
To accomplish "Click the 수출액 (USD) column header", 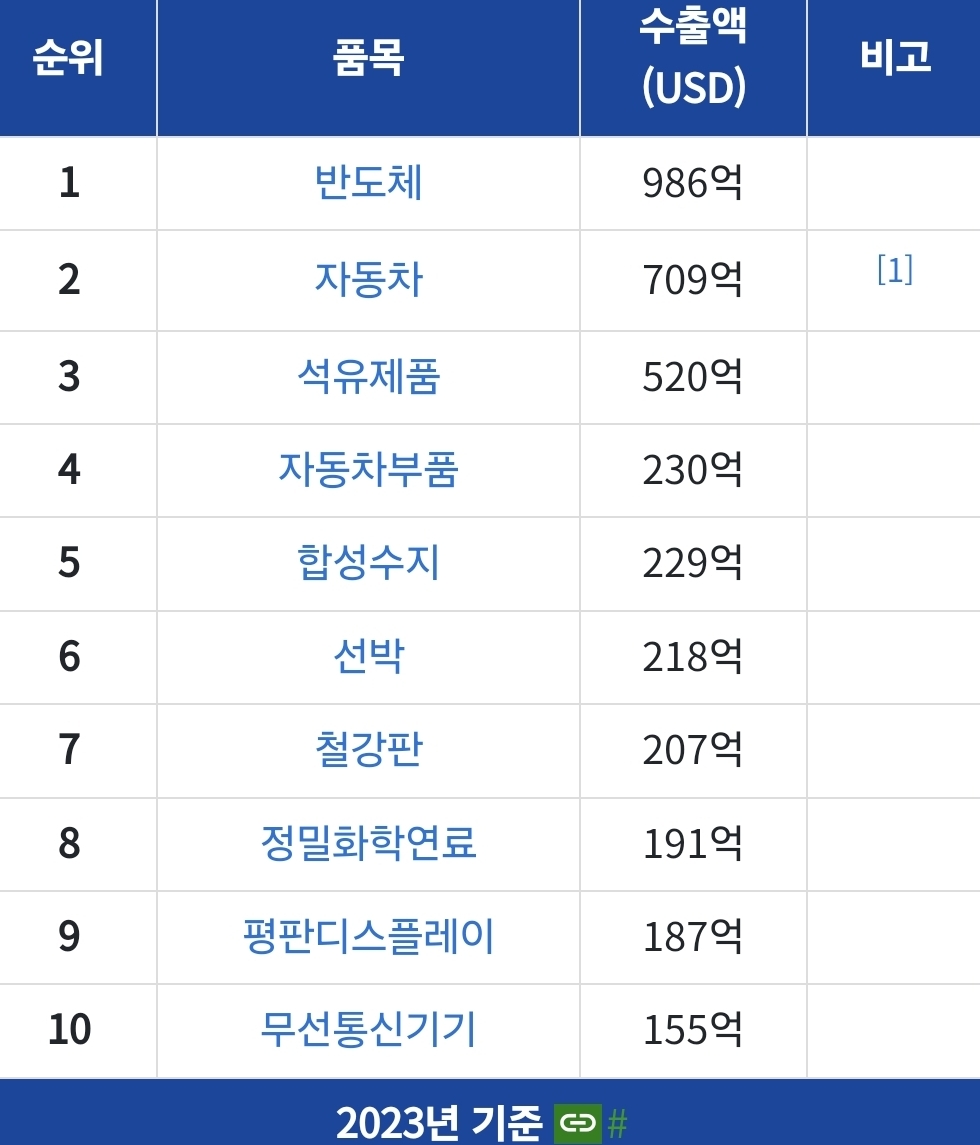I will [x=693, y=60].
